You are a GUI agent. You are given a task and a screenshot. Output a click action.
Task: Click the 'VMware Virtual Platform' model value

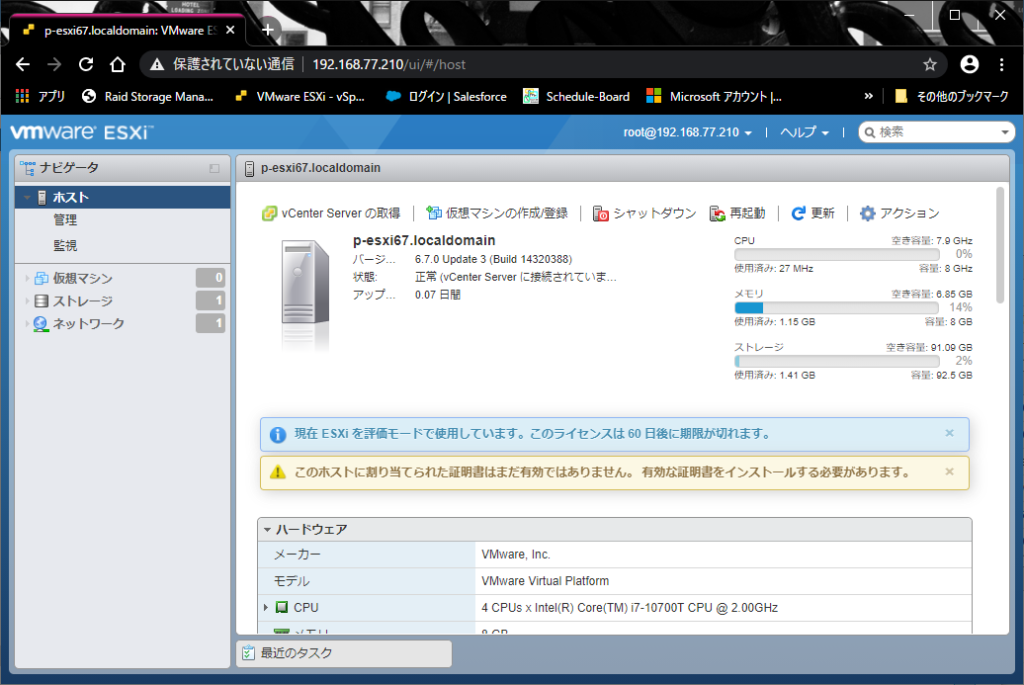point(545,581)
